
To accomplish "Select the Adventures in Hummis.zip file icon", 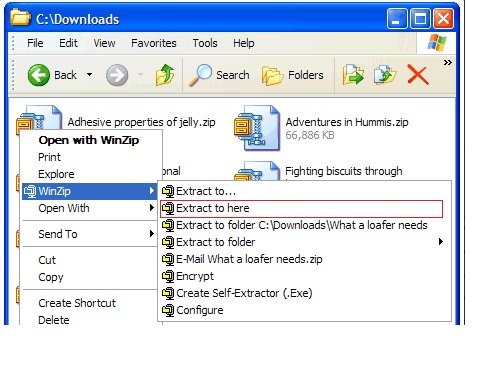I will coord(257,128).
